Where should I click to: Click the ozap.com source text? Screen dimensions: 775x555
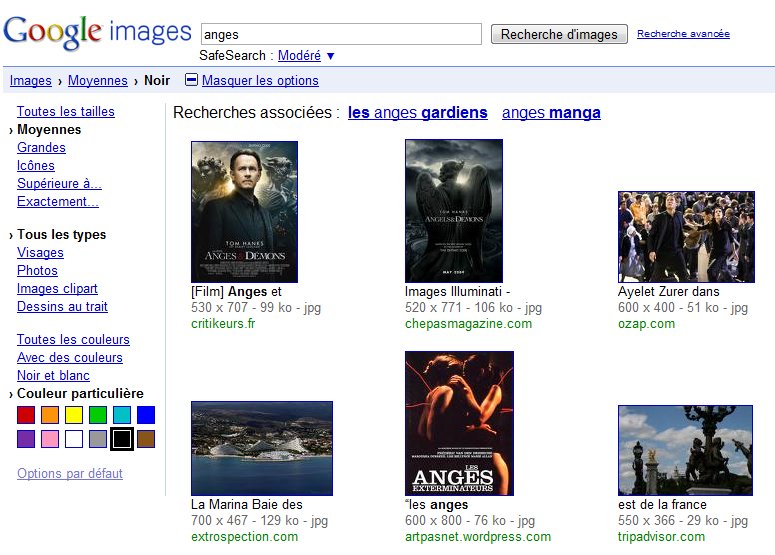click(646, 324)
